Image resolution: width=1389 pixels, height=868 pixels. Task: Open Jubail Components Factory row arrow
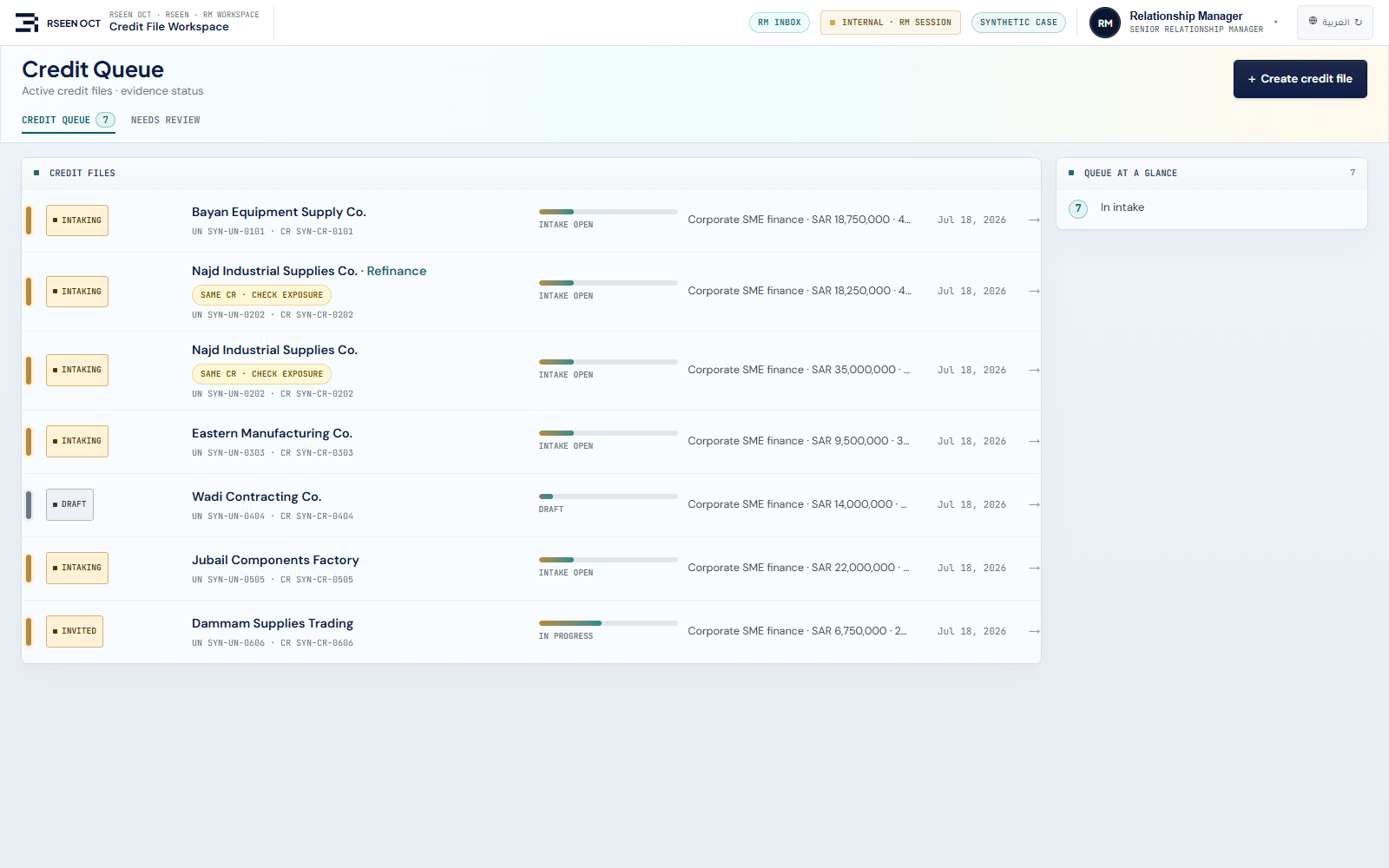pyautogui.click(x=1034, y=569)
